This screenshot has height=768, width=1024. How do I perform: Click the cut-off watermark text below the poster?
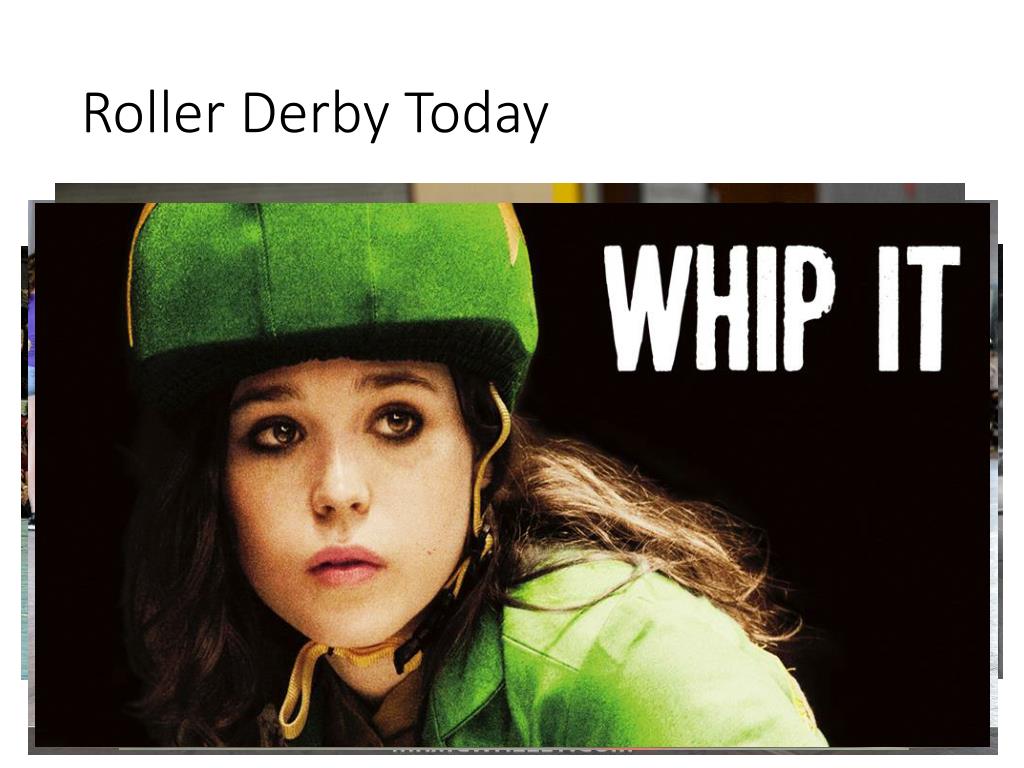click(x=512, y=751)
